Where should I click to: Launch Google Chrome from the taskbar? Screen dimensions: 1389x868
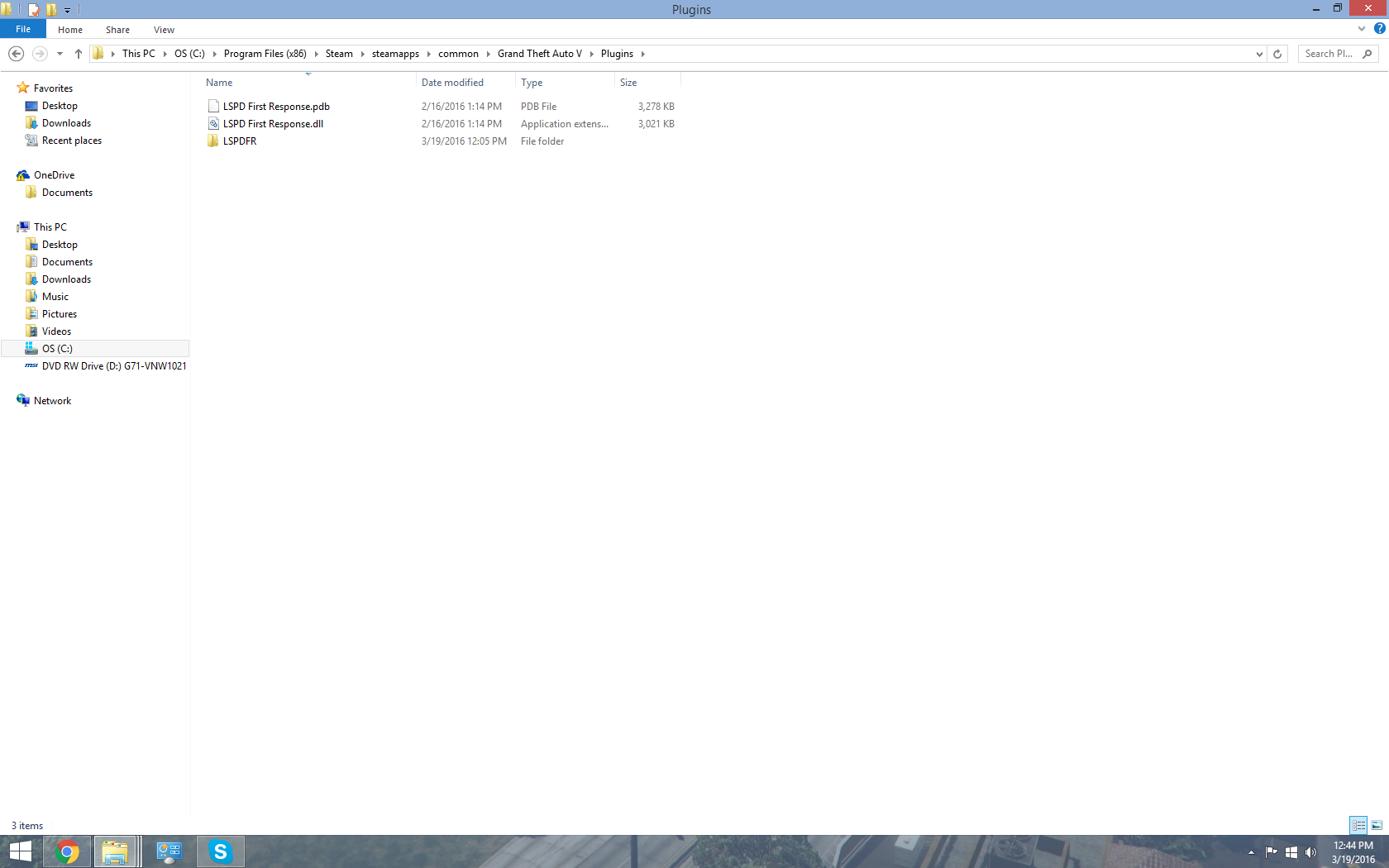pos(67,851)
